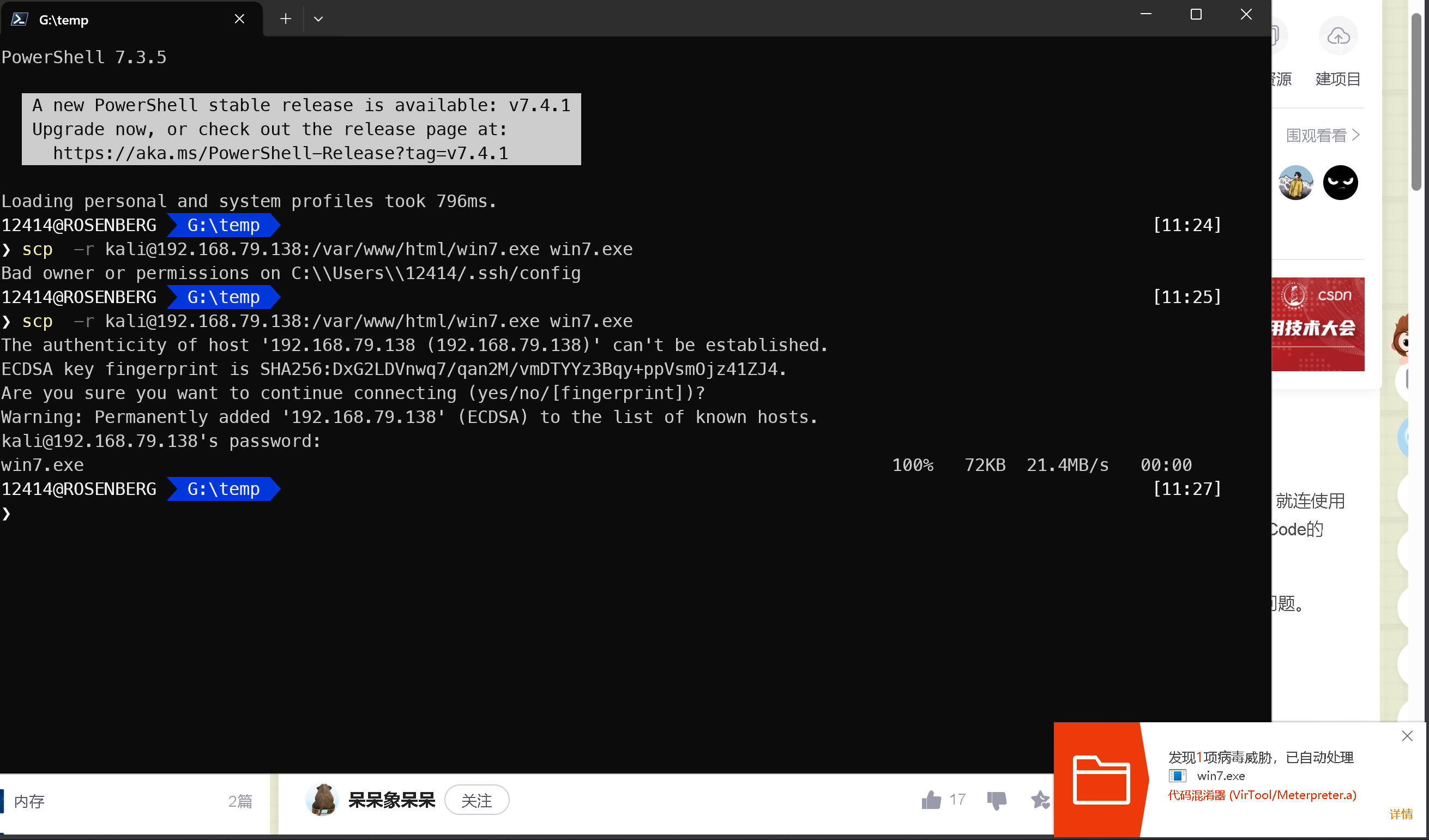Click the black smiley face avatar

(1340, 183)
